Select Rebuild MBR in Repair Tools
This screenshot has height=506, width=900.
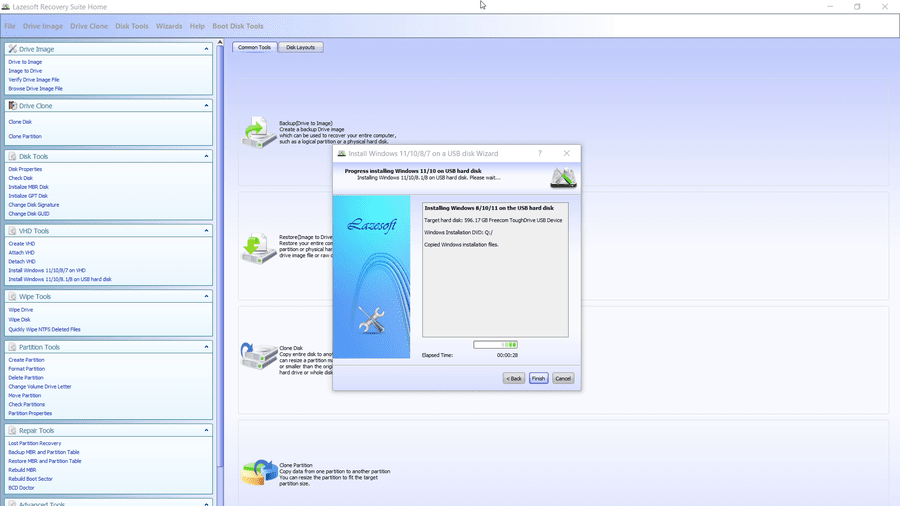pos(22,470)
